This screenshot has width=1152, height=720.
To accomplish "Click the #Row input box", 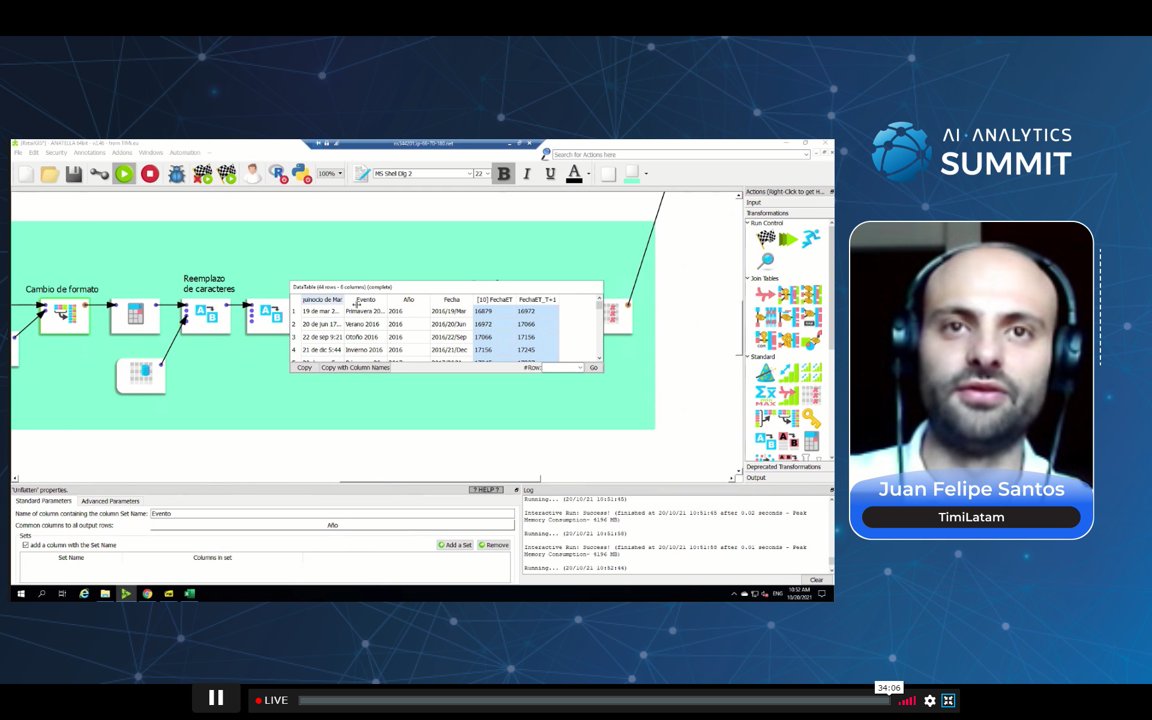I will click(x=563, y=367).
